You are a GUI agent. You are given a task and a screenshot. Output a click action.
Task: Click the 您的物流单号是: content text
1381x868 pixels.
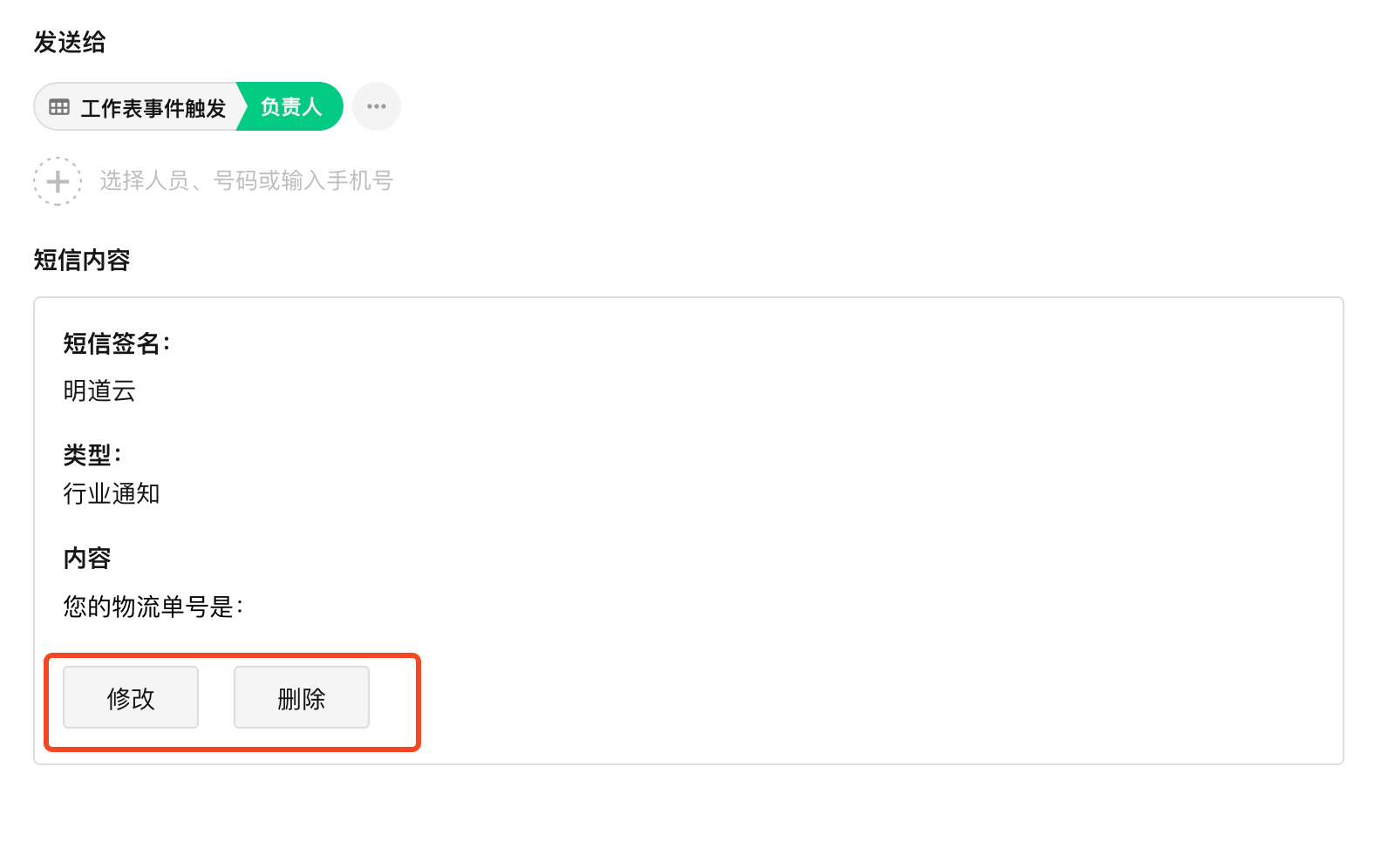153,606
